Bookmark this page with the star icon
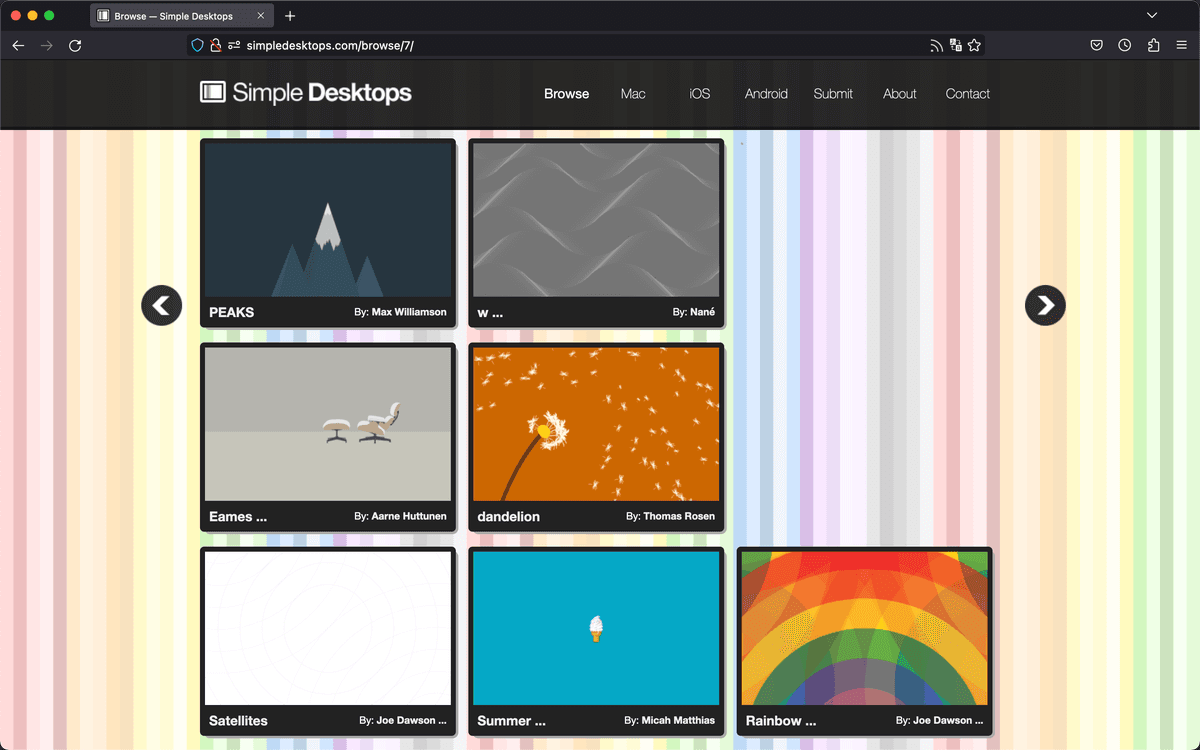1200x750 pixels. [974, 45]
